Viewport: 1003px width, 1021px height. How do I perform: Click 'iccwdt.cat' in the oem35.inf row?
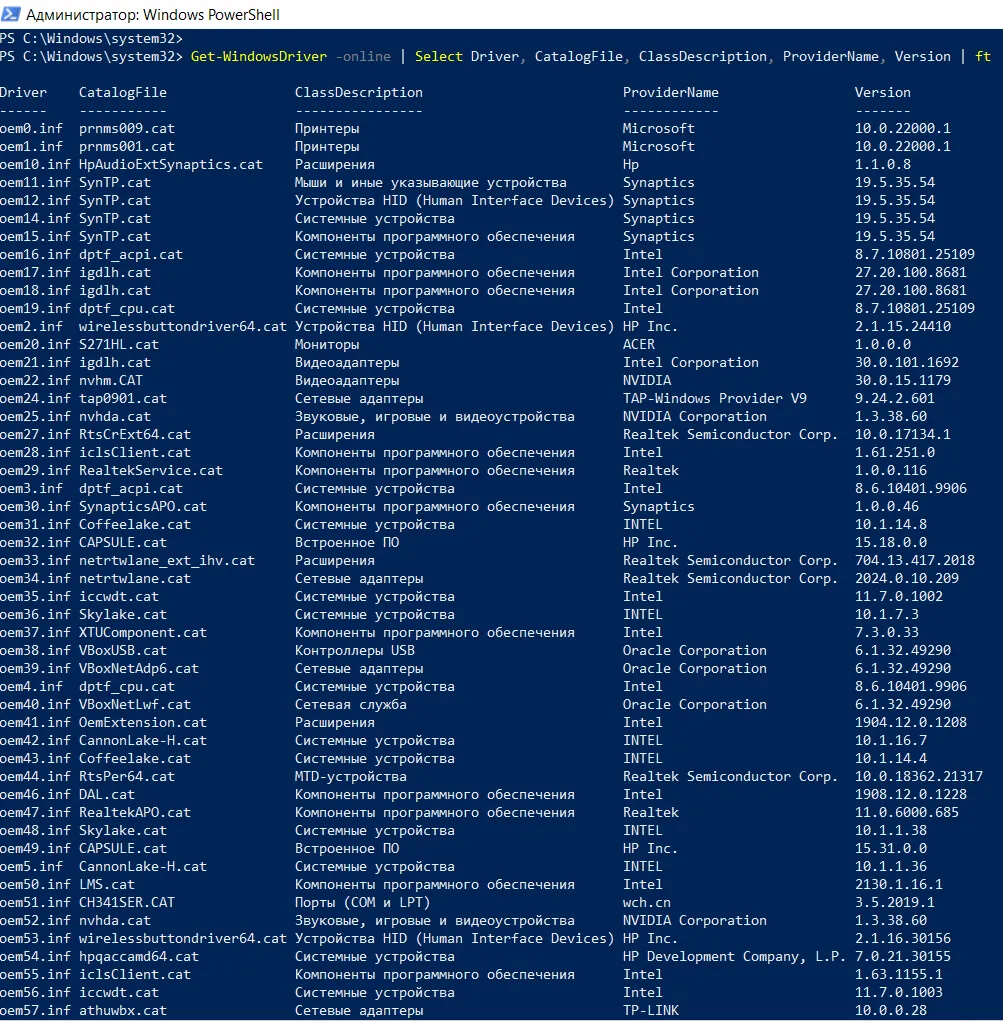tap(119, 596)
